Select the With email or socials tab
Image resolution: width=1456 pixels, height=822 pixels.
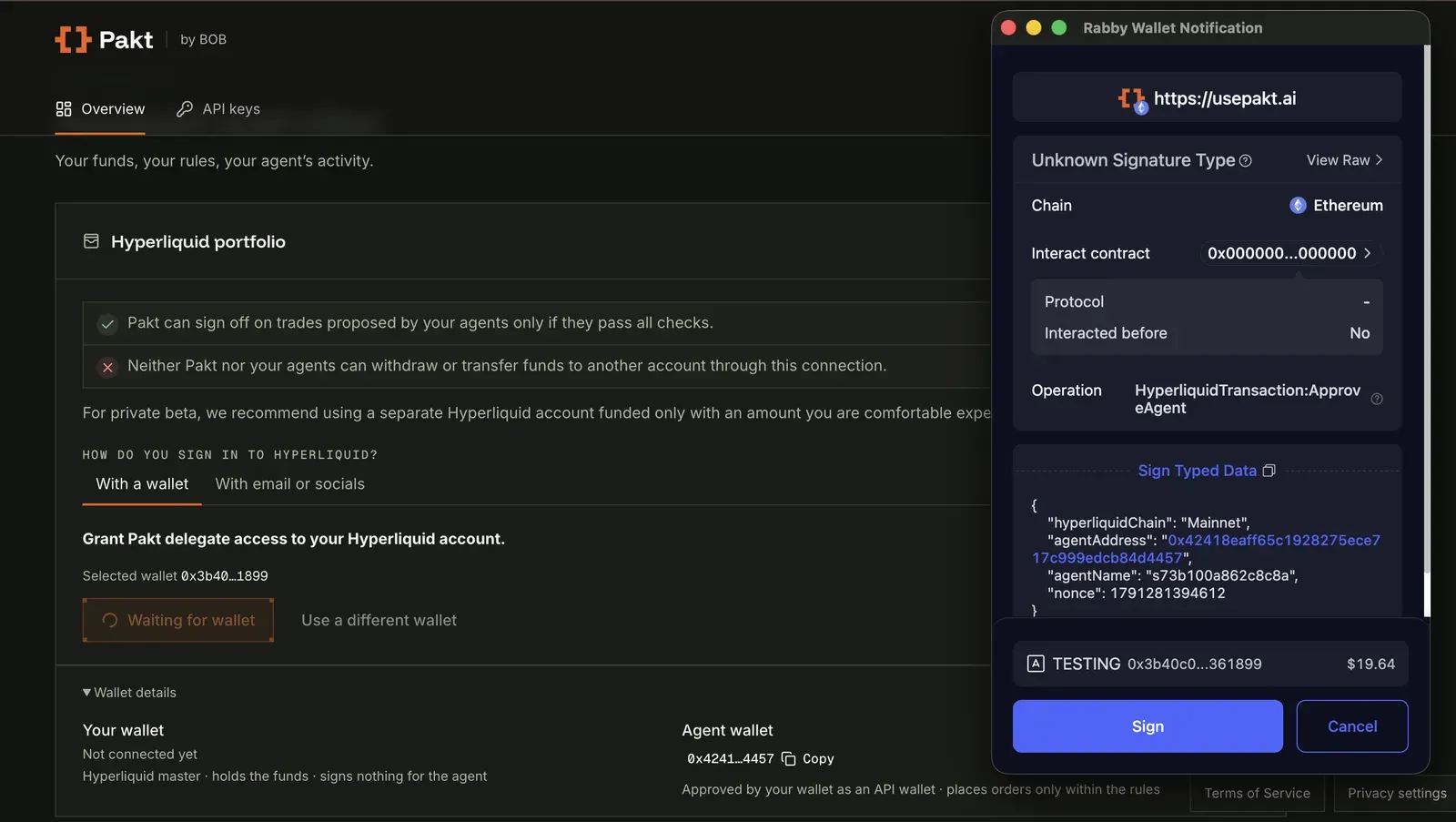pyautogui.click(x=290, y=484)
